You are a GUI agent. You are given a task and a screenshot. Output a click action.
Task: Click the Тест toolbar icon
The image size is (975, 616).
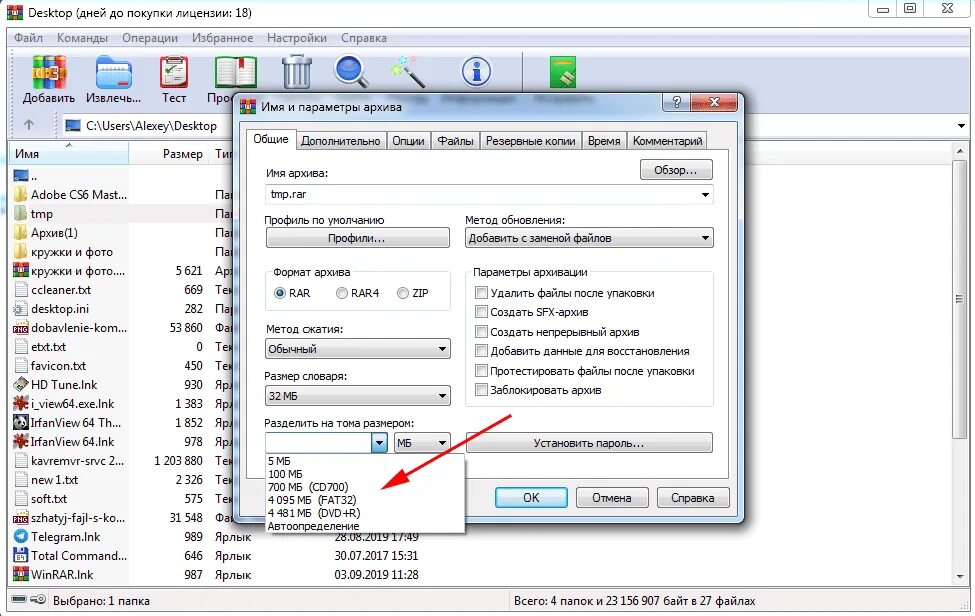[x=173, y=72]
